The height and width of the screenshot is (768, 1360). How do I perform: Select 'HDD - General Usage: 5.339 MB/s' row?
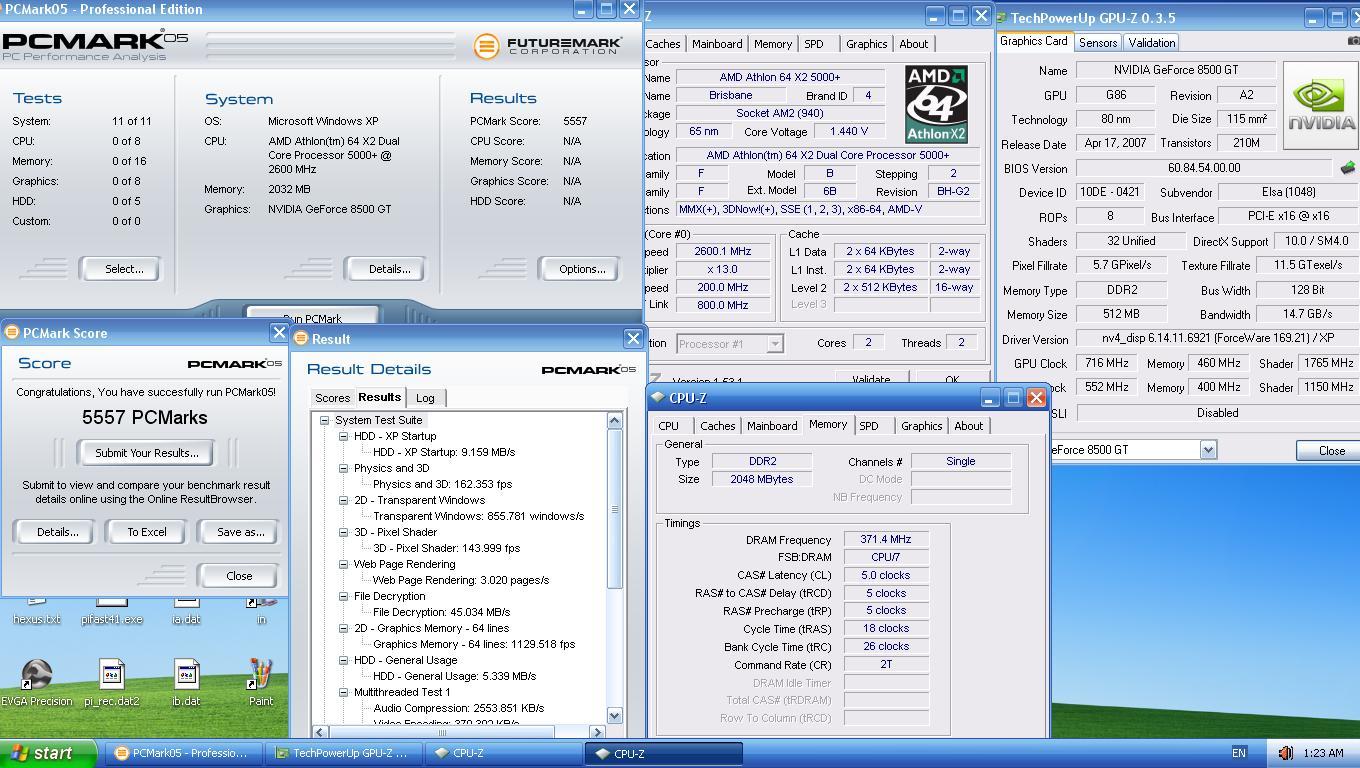coord(454,676)
